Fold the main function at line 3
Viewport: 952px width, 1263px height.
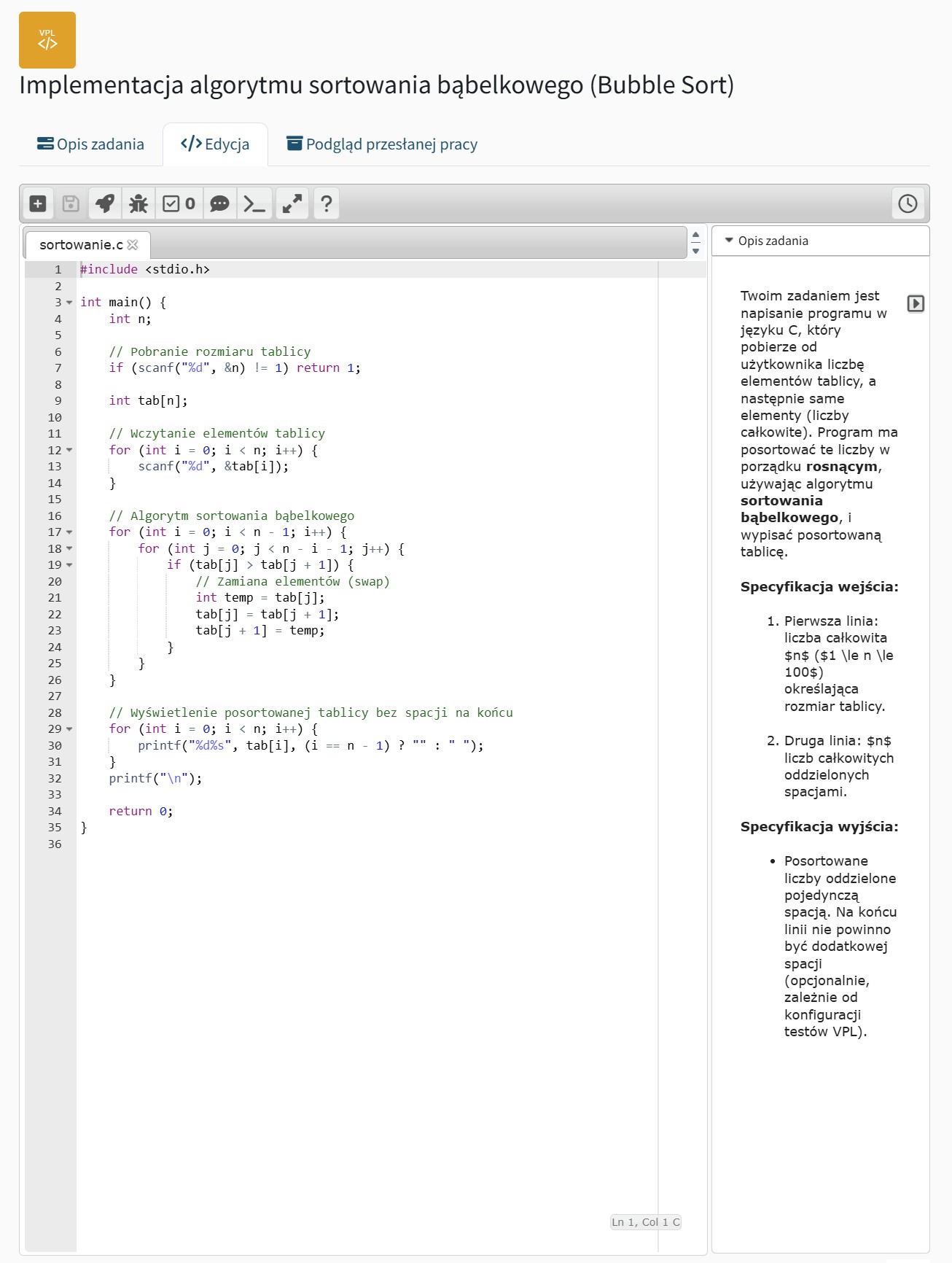coord(70,303)
